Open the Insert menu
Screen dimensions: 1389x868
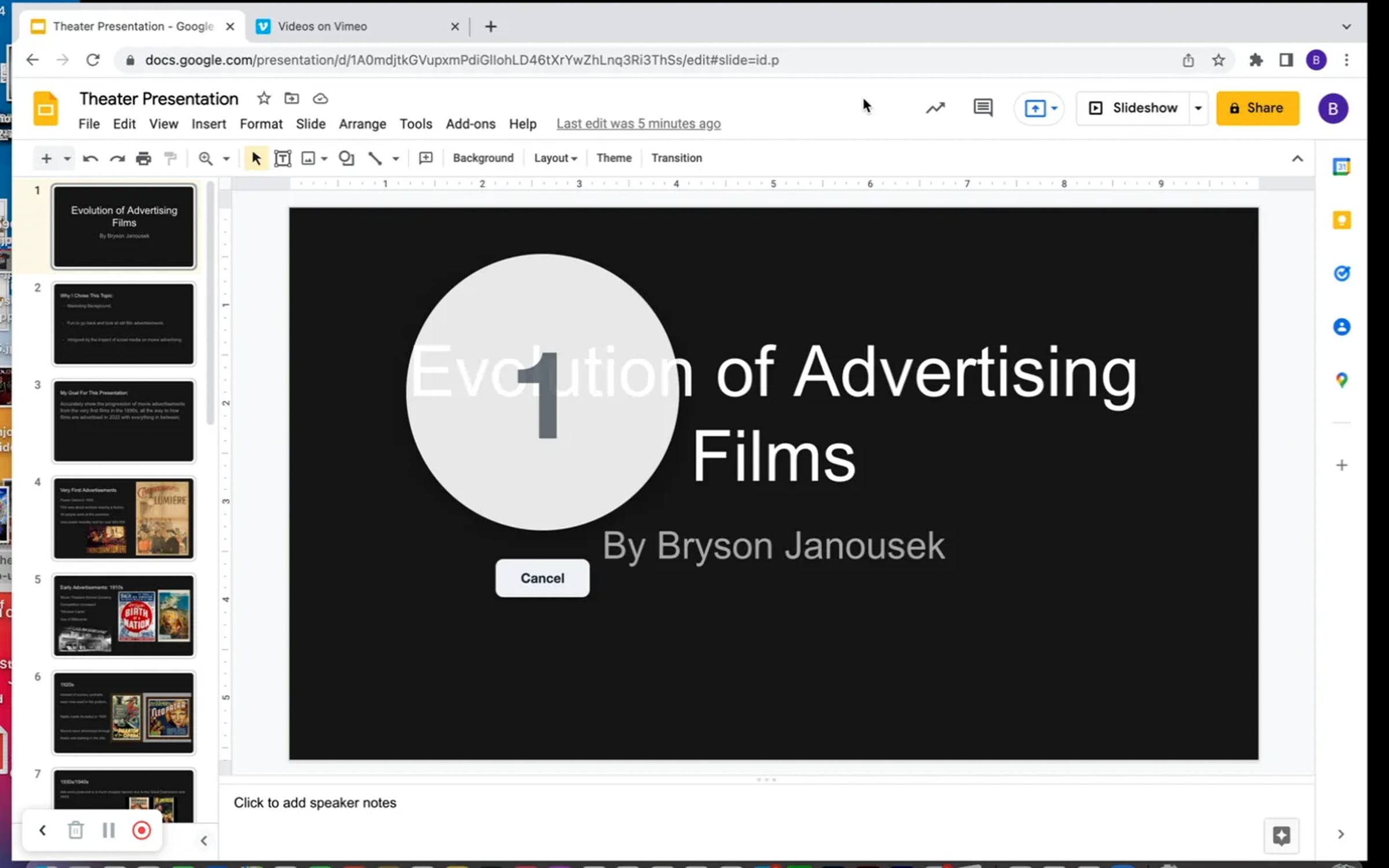208,124
